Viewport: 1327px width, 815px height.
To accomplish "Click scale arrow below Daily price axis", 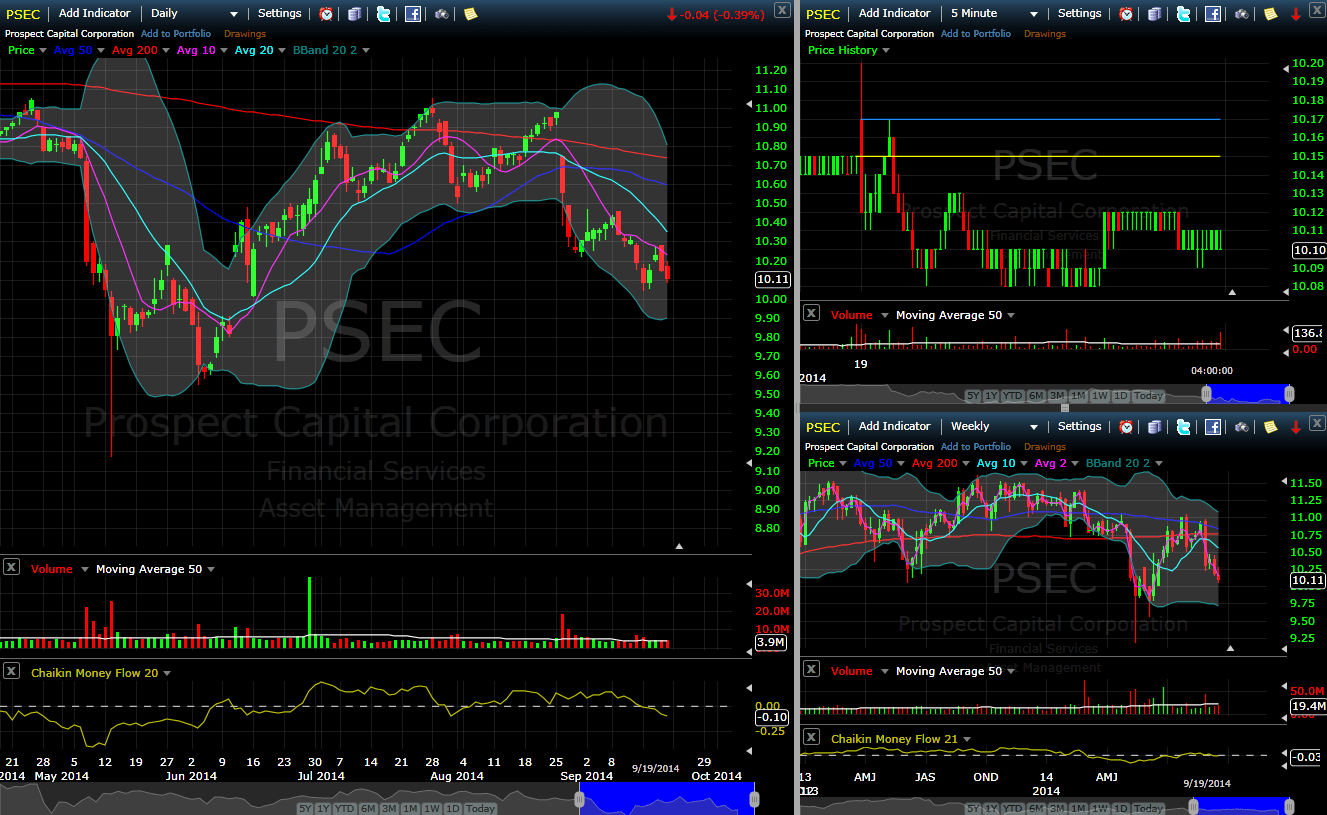I will coord(679,546).
